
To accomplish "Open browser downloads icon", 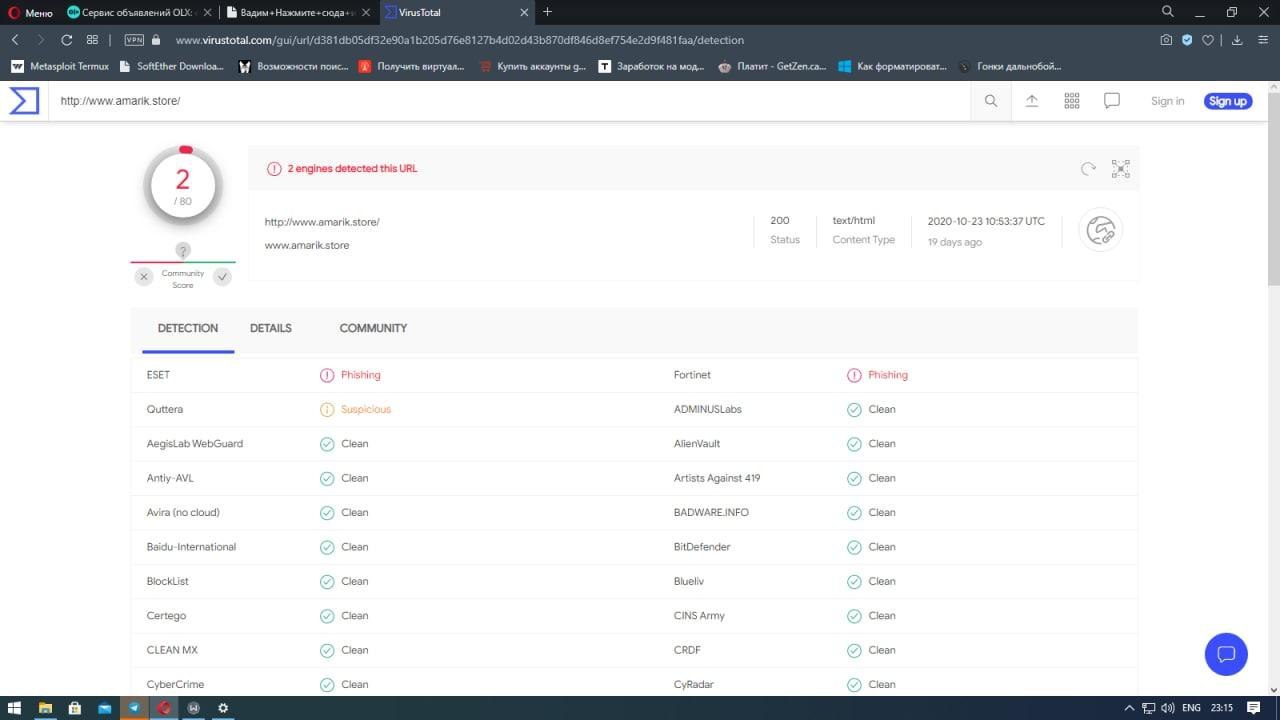I will pyautogui.click(x=1237, y=40).
